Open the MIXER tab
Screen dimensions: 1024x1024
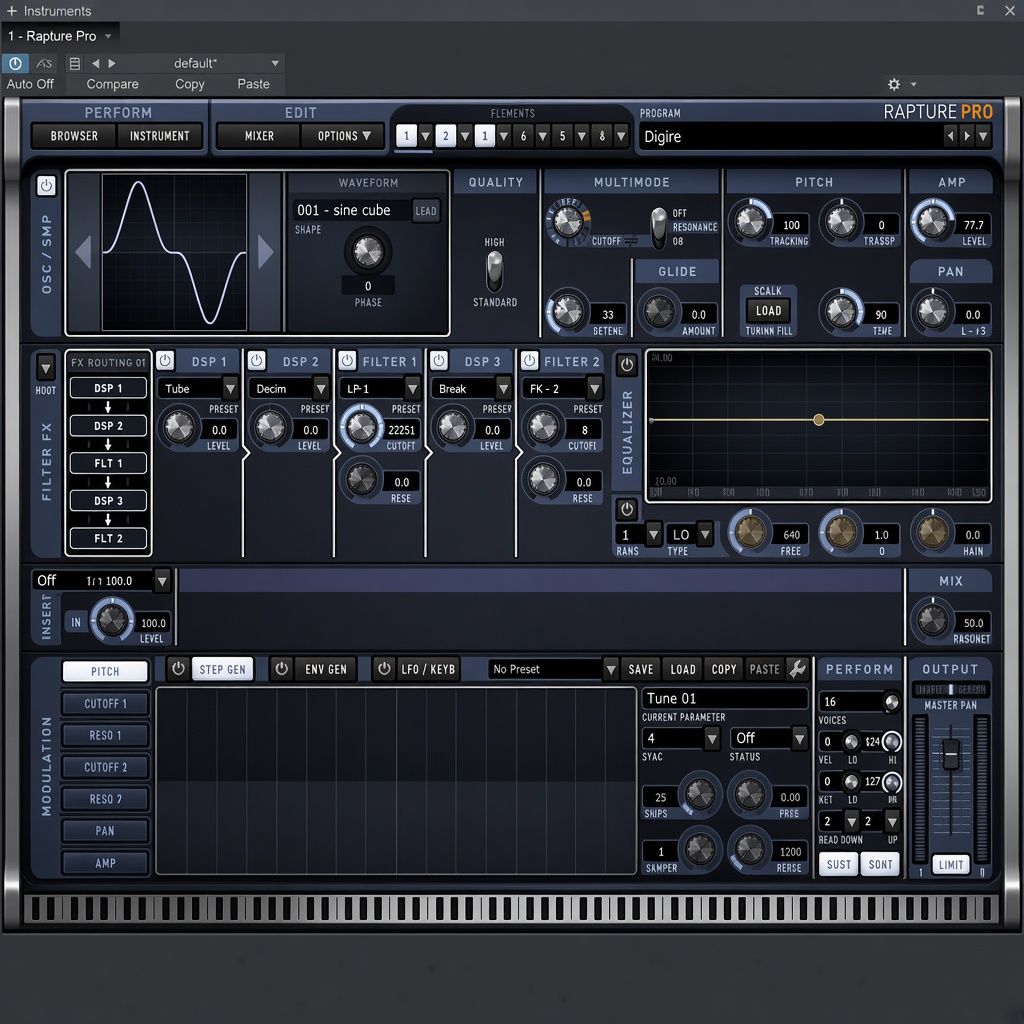259,136
